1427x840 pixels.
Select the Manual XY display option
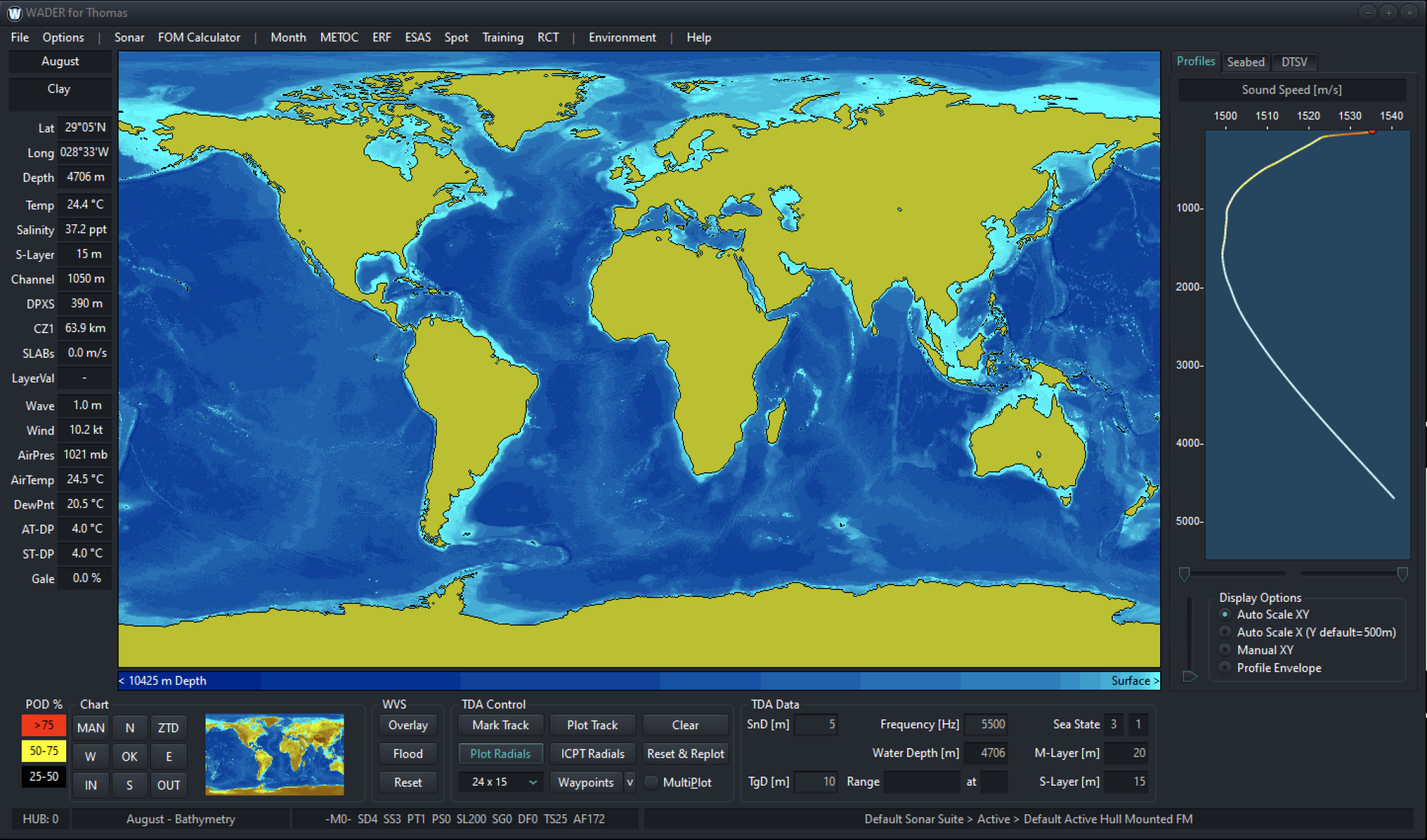coord(1225,649)
